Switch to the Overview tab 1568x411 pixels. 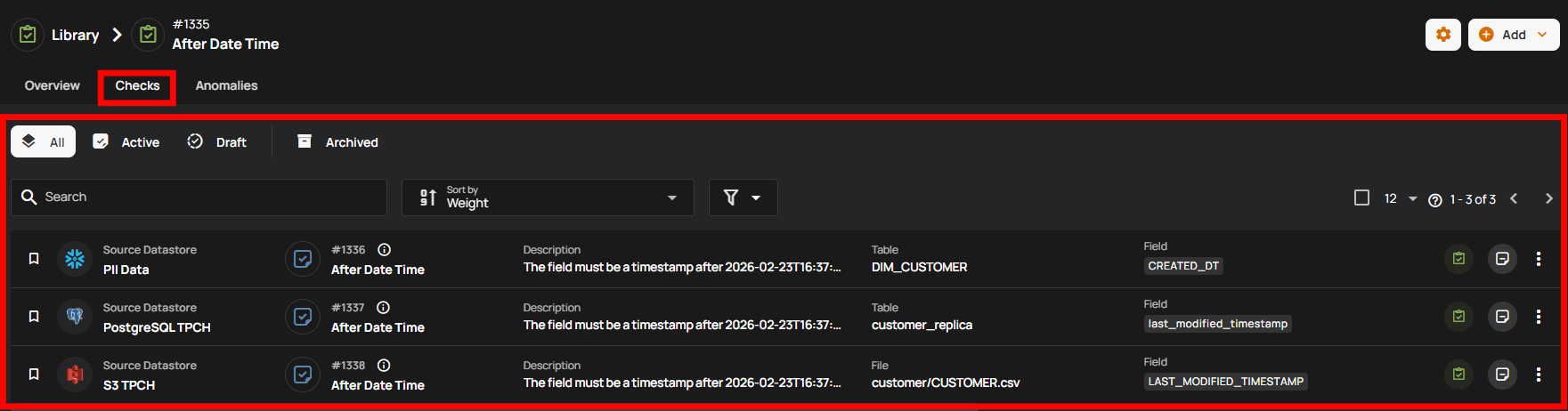tap(52, 85)
